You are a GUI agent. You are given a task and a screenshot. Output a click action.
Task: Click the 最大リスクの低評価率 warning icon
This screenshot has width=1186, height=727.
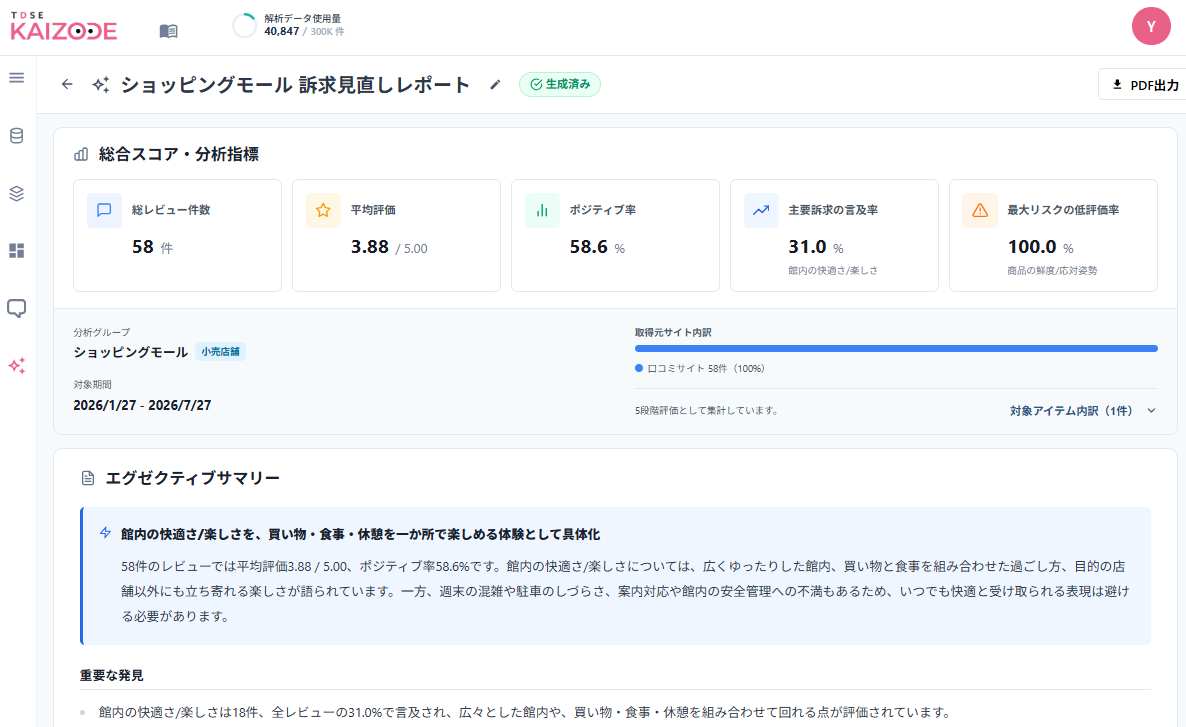tap(980, 210)
